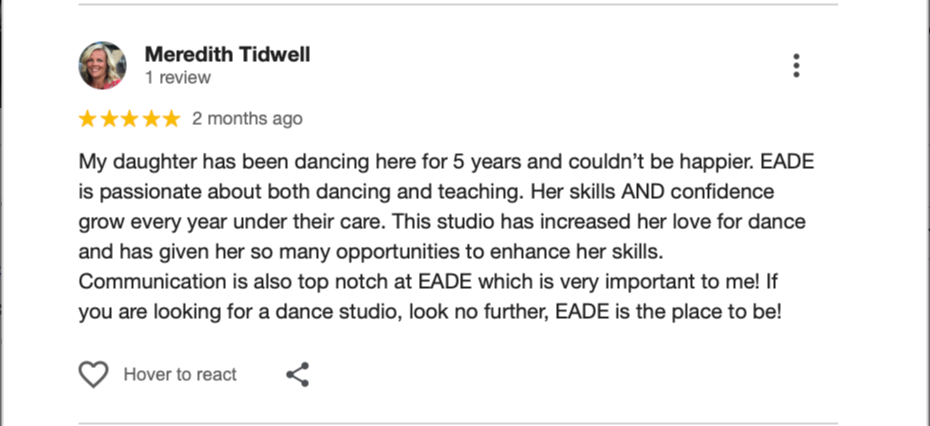Open the Meredith Tidwell name link

click(x=227, y=55)
